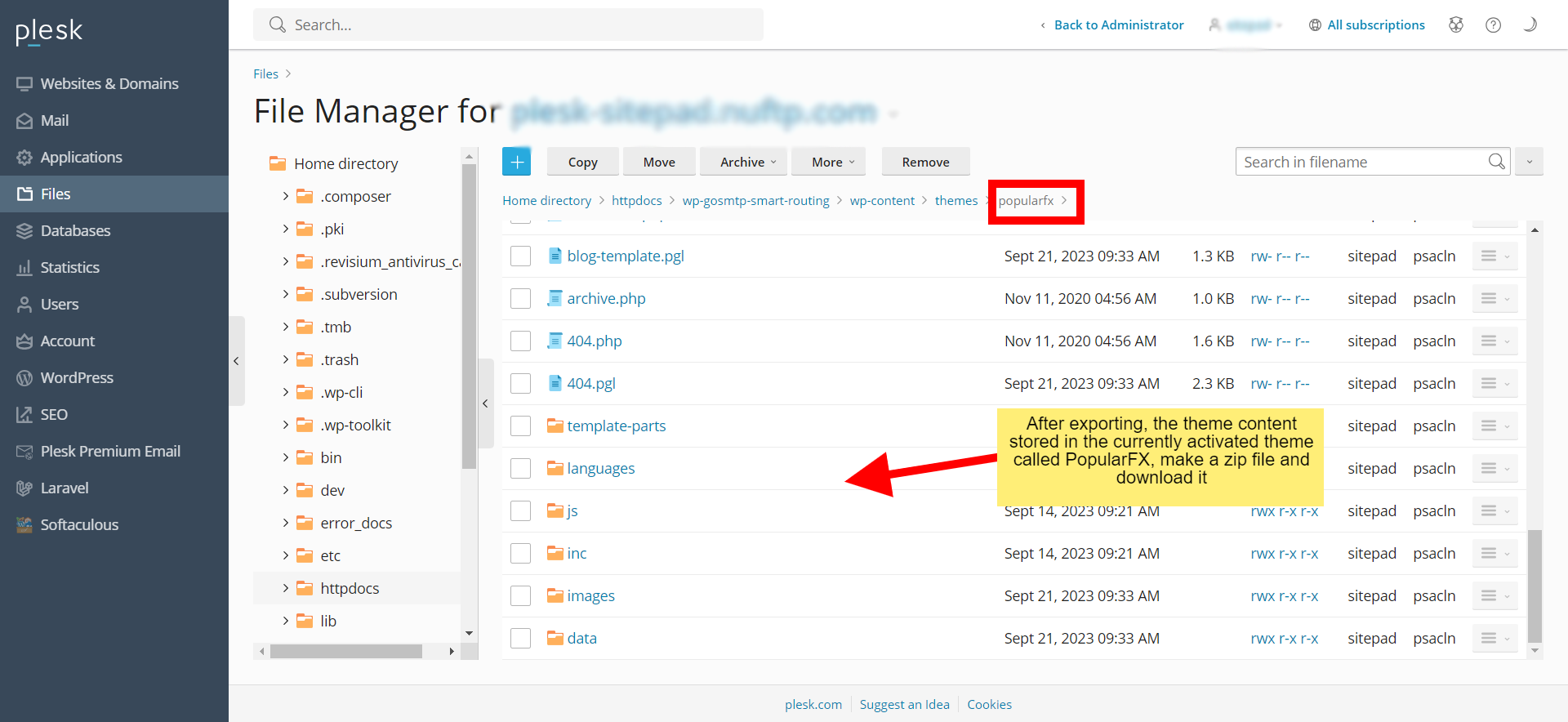Check the languages folder checkbox
This screenshot has width=1568, height=722.
pyautogui.click(x=520, y=469)
